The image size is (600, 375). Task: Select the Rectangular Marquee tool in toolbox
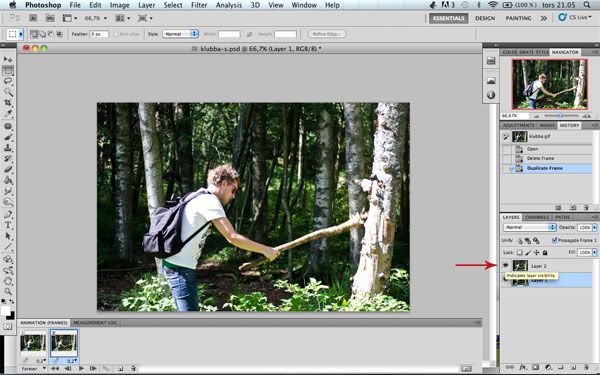click(x=8, y=70)
